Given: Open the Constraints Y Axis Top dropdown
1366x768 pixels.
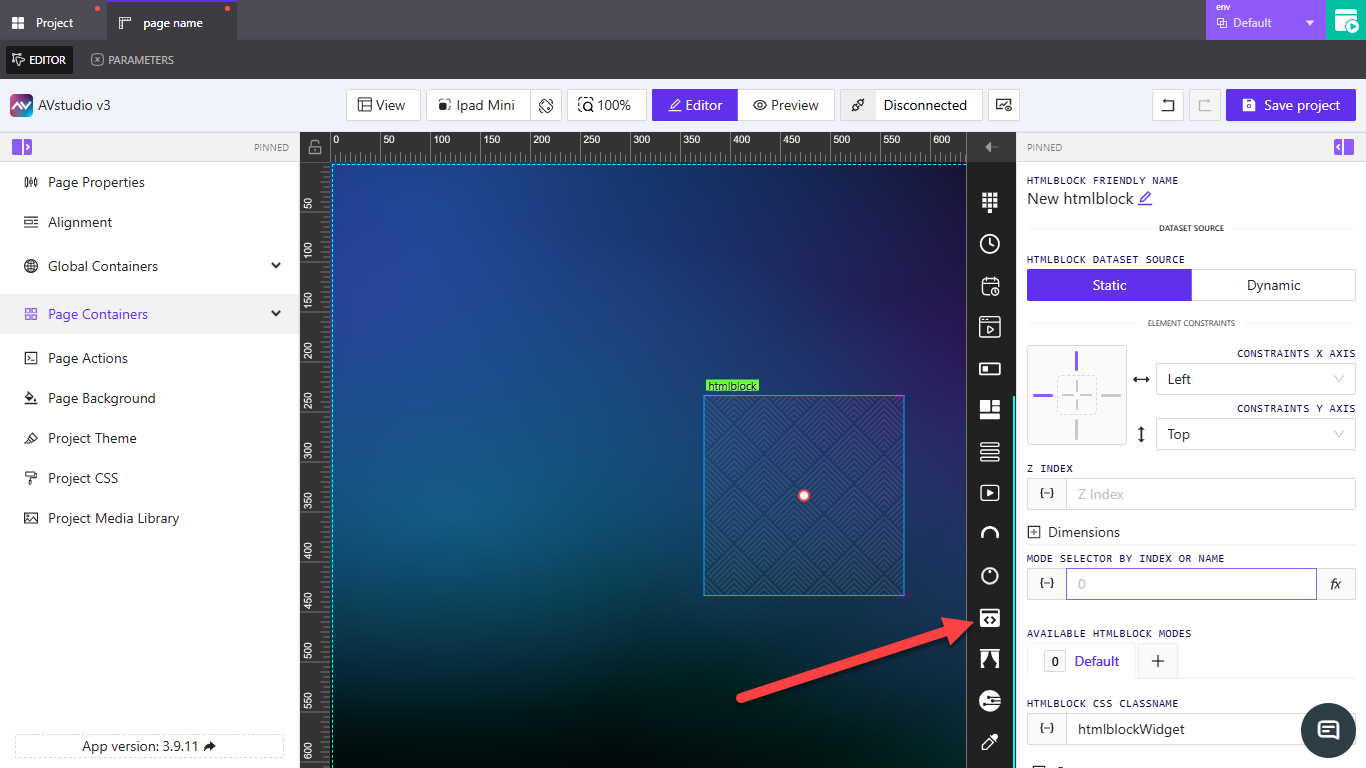Looking at the screenshot, I should point(1255,434).
